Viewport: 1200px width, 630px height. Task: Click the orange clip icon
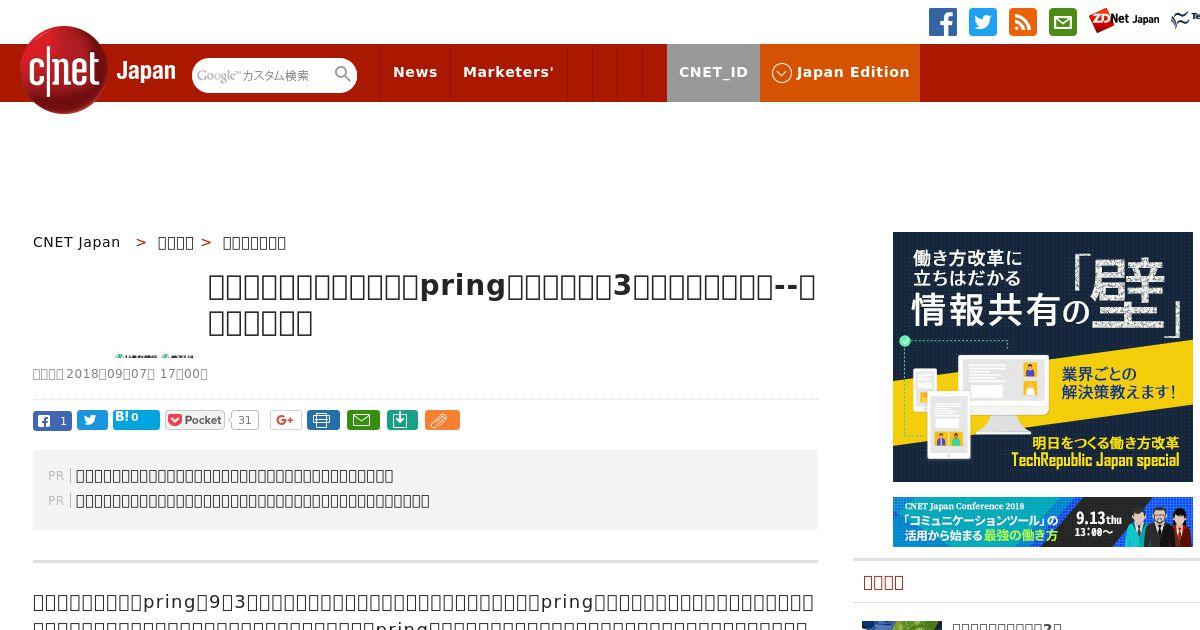coord(442,420)
